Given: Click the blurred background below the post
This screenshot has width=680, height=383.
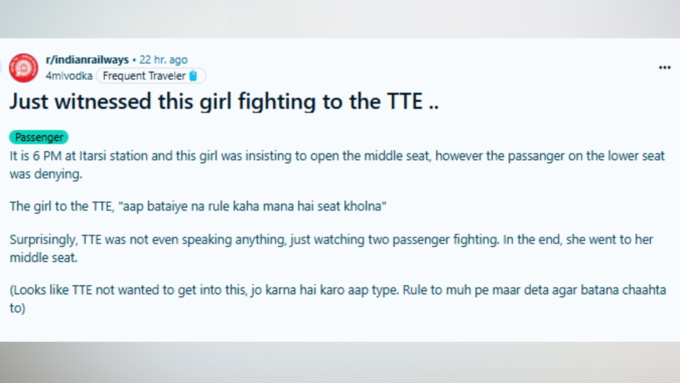Looking at the screenshot, I should [x=340, y=362].
